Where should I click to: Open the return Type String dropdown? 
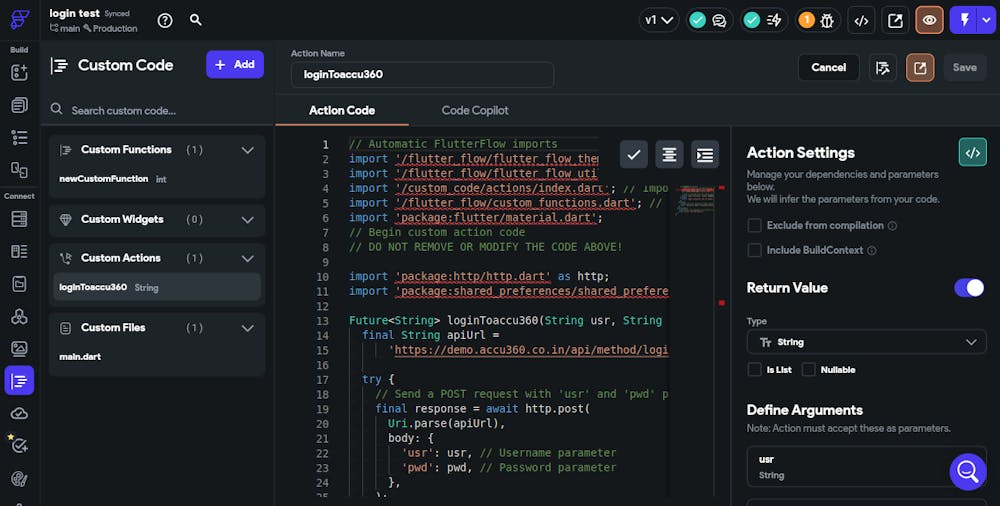coord(866,342)
